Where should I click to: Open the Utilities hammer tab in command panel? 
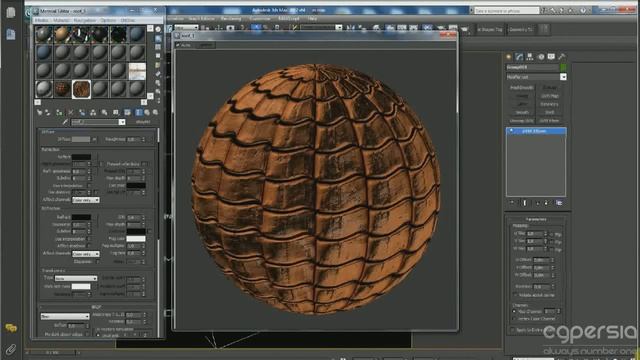(562, 57)
